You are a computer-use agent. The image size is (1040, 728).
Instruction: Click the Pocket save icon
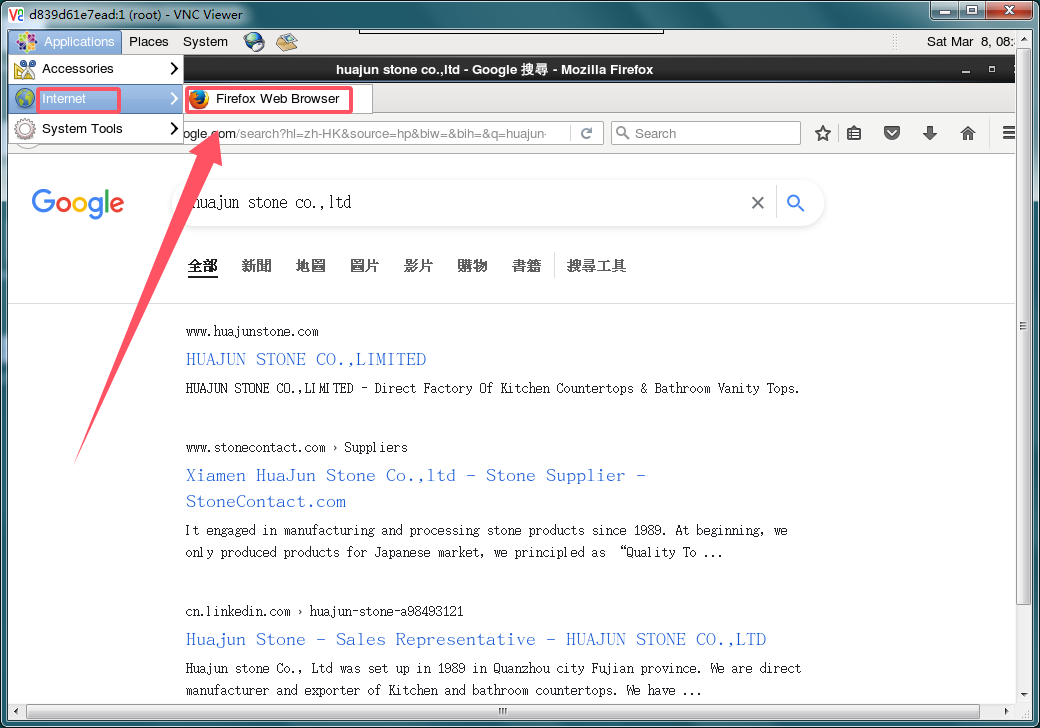(892, 133)
